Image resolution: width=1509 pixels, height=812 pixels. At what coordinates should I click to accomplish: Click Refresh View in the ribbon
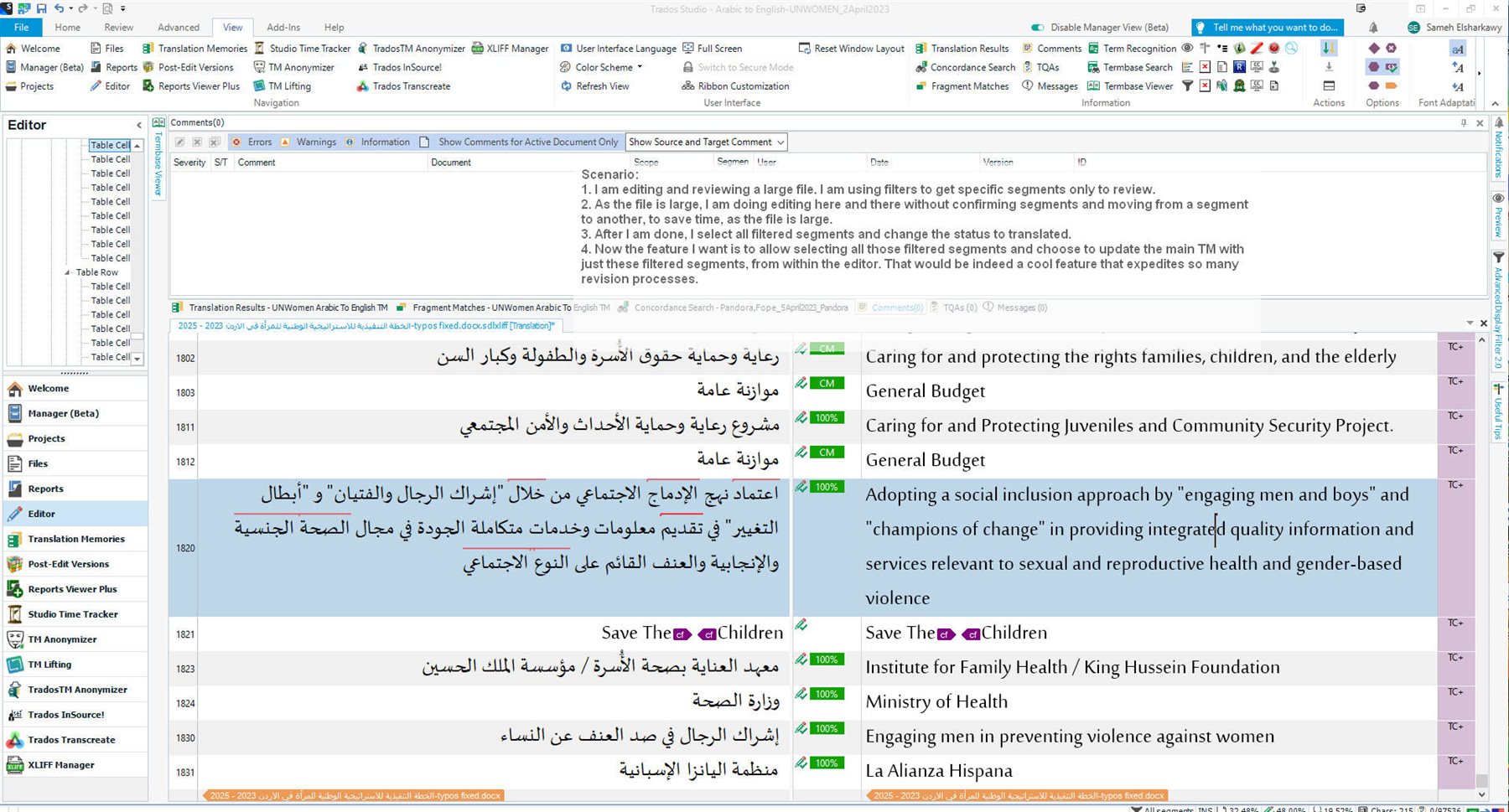(594, 86)
